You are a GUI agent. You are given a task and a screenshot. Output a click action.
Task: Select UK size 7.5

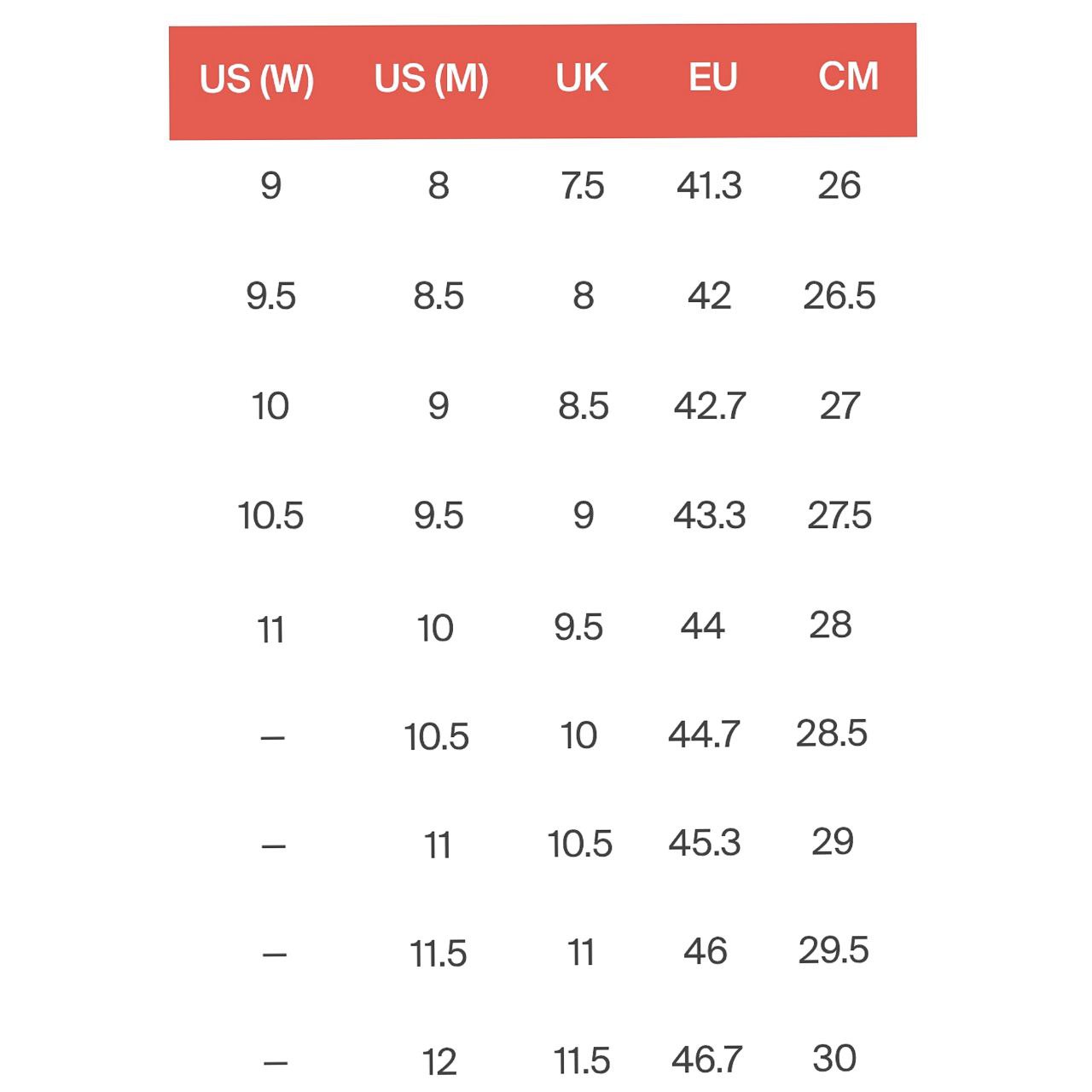coord(583,186)
